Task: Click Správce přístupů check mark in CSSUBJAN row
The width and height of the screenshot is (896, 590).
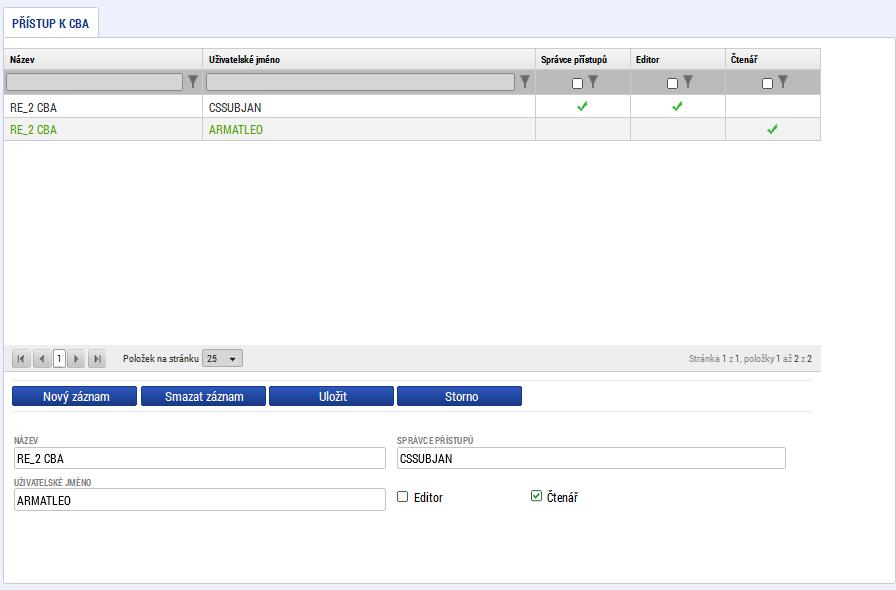Action: point(582,106)
